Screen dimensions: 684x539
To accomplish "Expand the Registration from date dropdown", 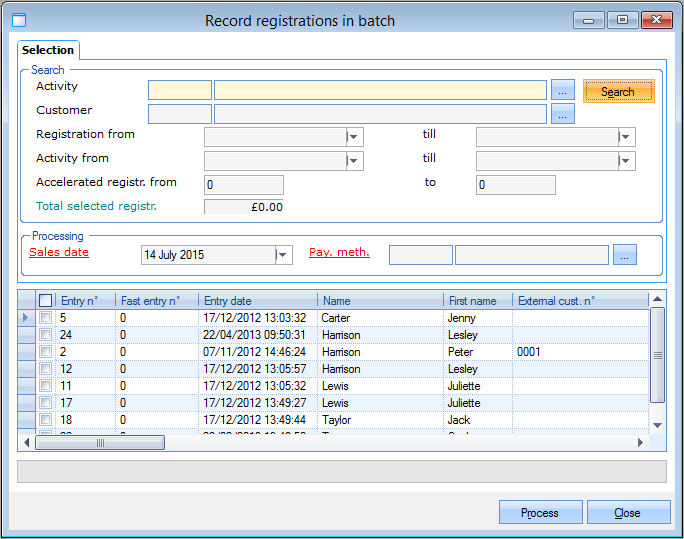I will [354, 137].
